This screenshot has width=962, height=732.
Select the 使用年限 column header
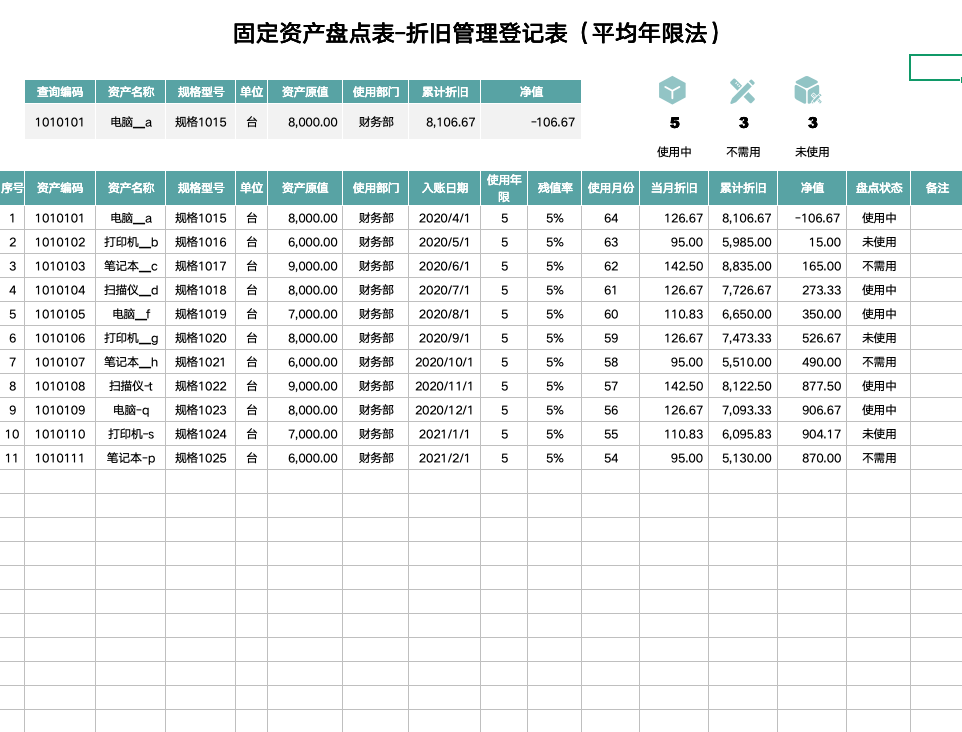[x=504, y=188]
